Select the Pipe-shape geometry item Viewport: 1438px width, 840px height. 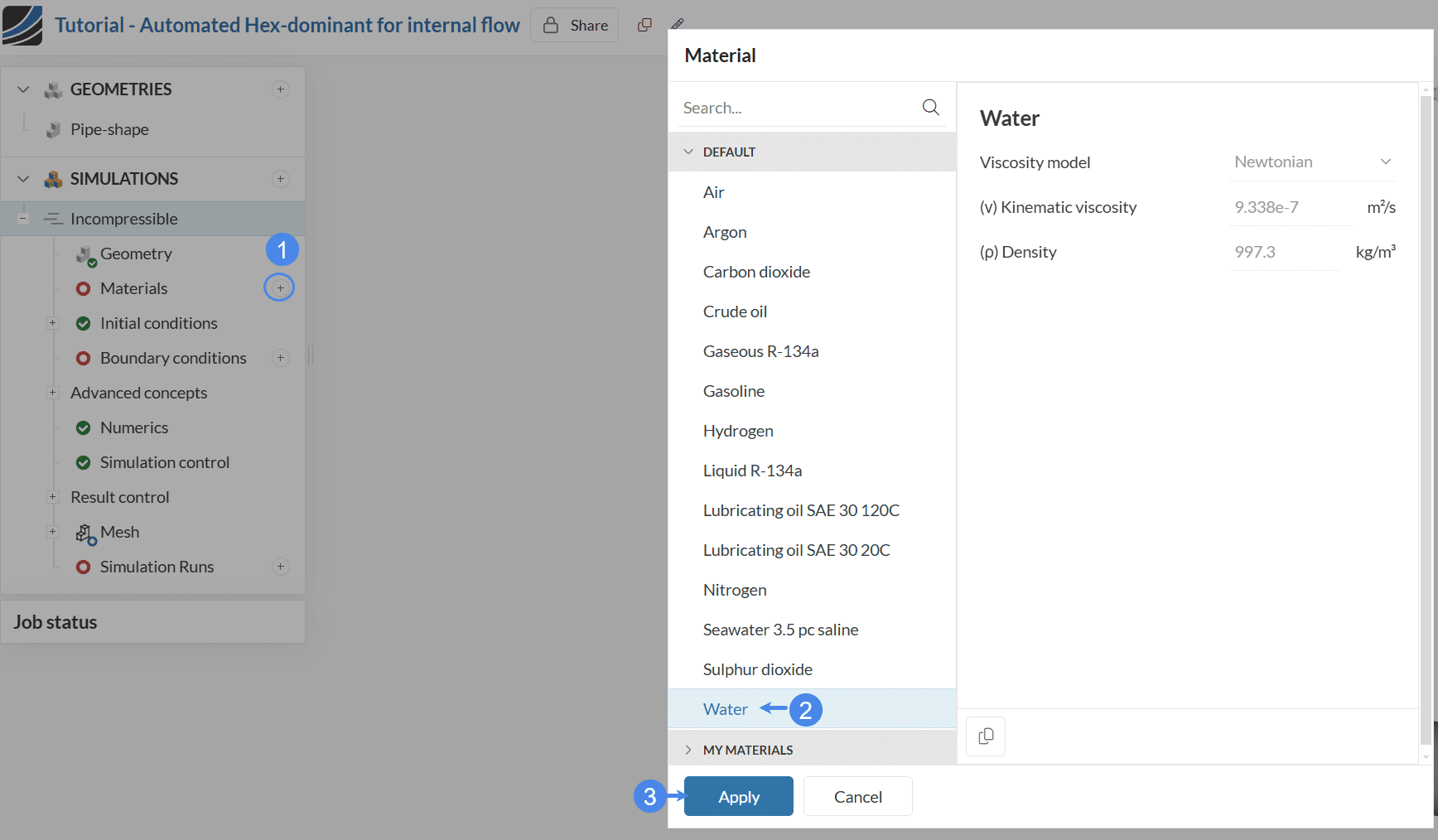point(109,129)
